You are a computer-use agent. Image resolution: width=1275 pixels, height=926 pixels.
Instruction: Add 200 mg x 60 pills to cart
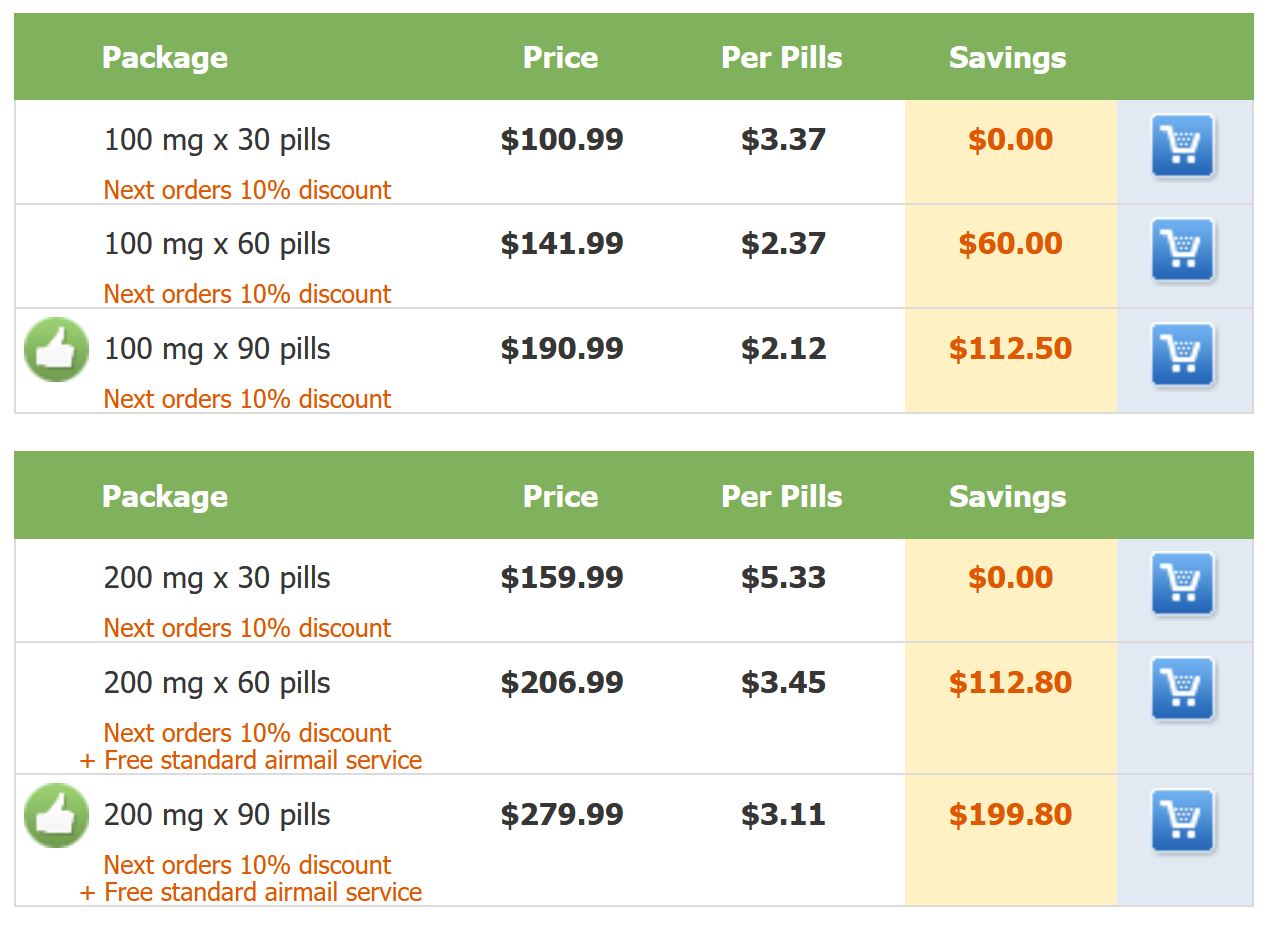click(1183, 689)
